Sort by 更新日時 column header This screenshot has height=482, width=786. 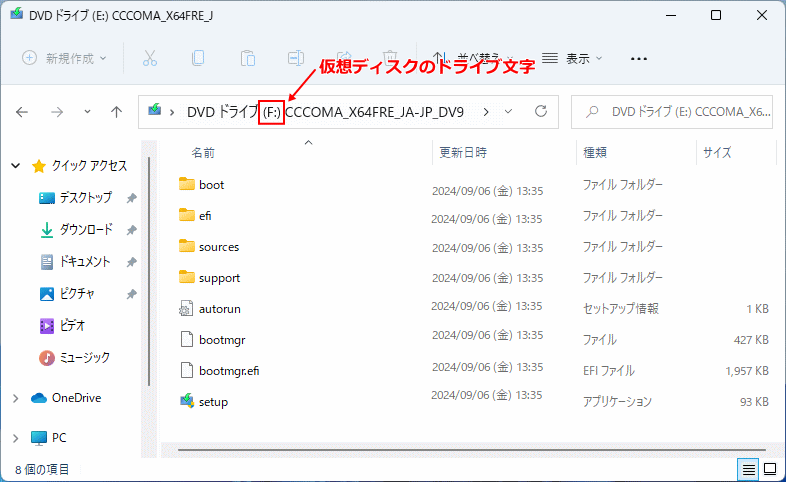pos(464,153)
